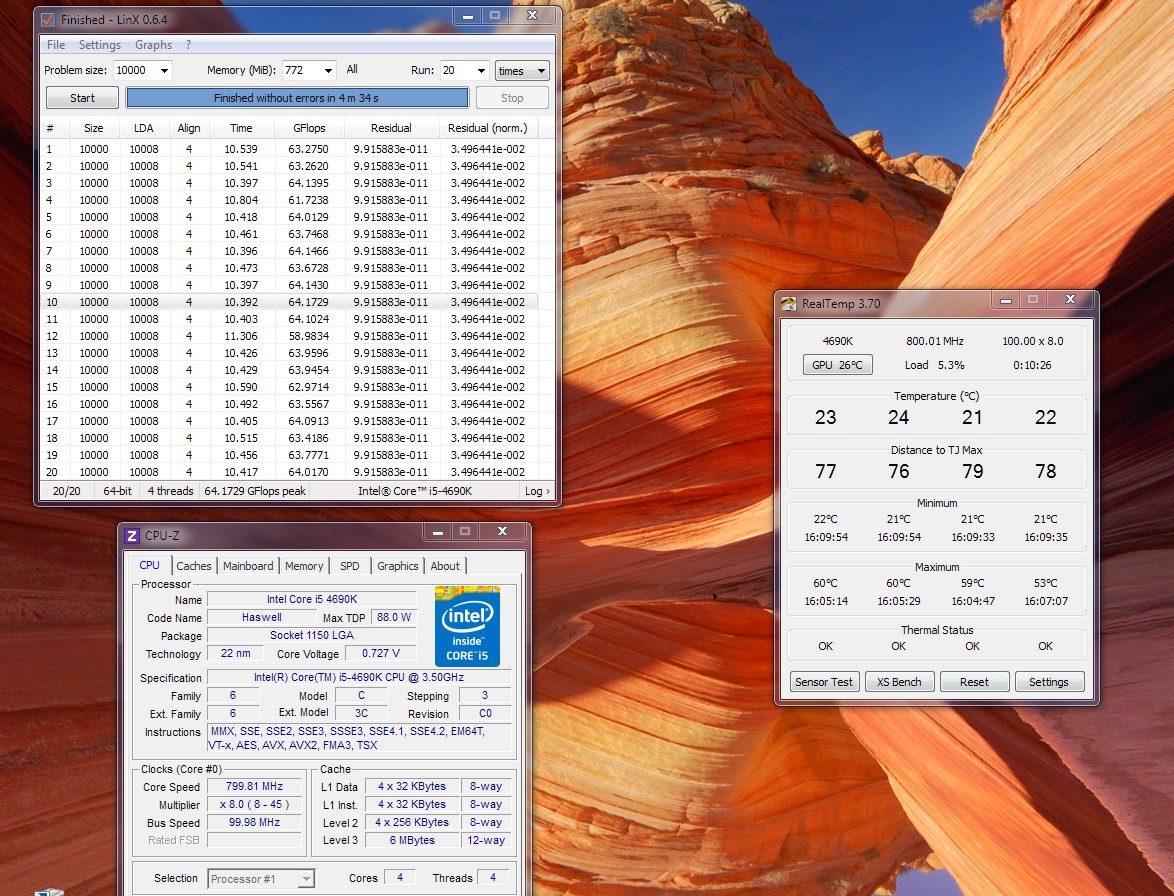Click the All memory link in LinX
This screenshot has width=1174, height=896.
(x=352, y=70)
